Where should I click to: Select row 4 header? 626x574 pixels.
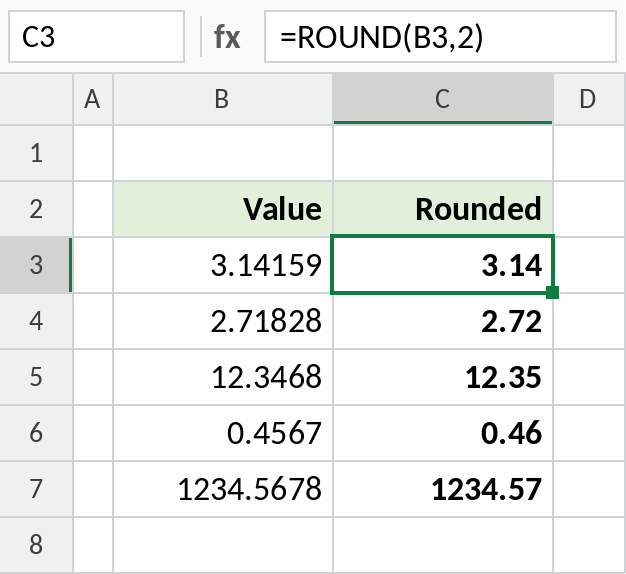pyautogui.click(x=36, y=321)
